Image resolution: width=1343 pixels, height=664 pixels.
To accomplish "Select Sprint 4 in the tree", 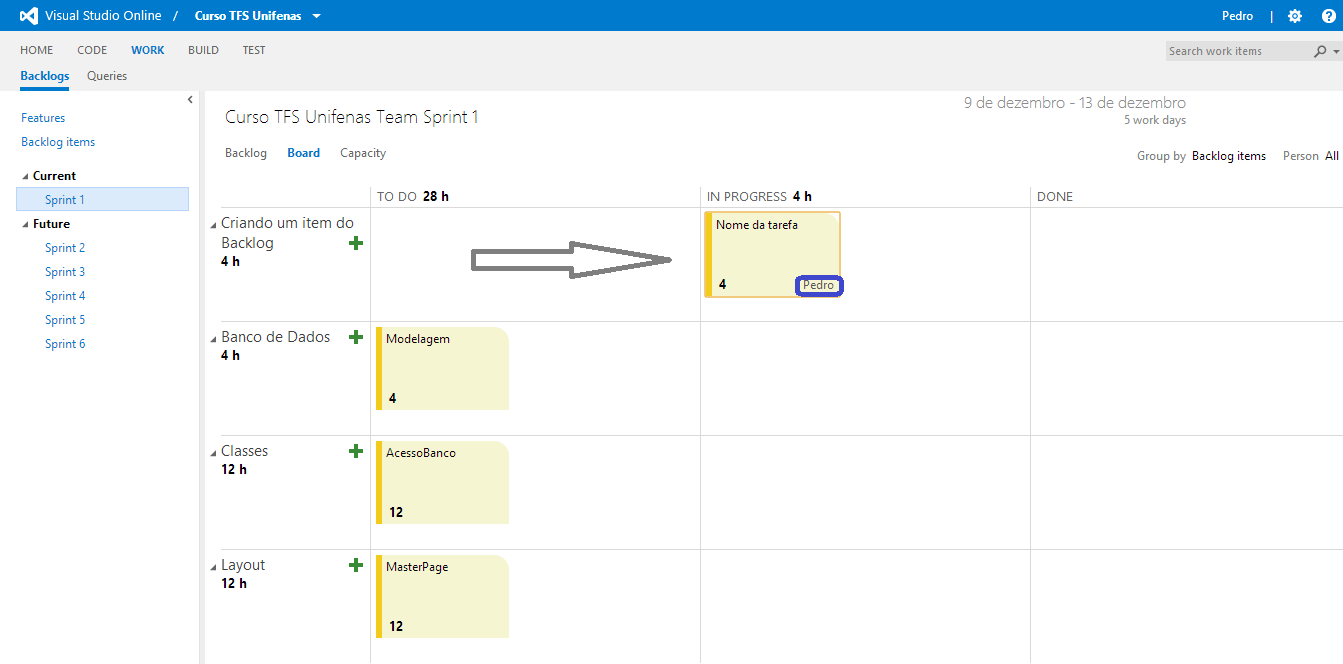I will [65, 296].
